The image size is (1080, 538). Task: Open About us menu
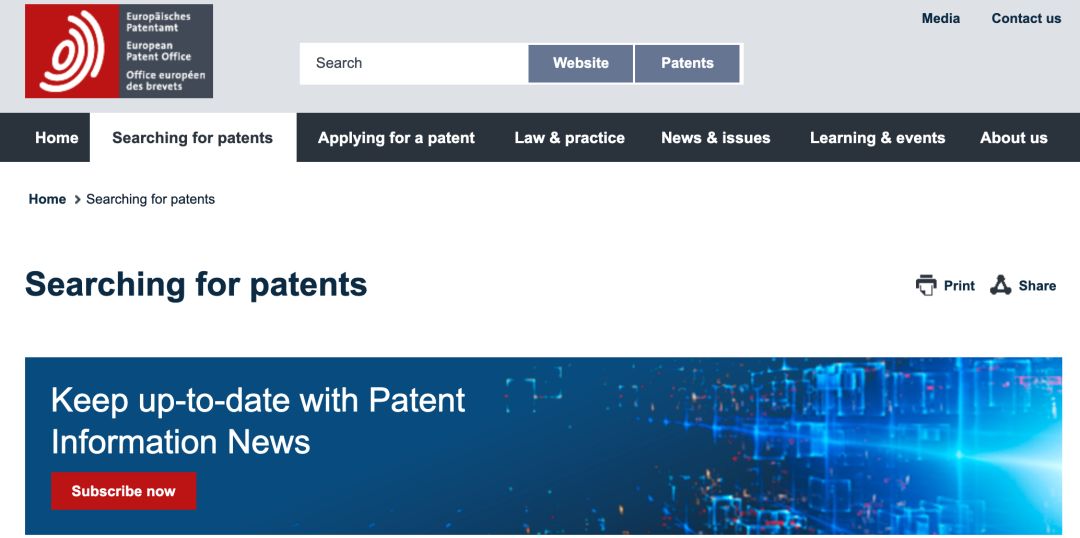[1014, 138]
